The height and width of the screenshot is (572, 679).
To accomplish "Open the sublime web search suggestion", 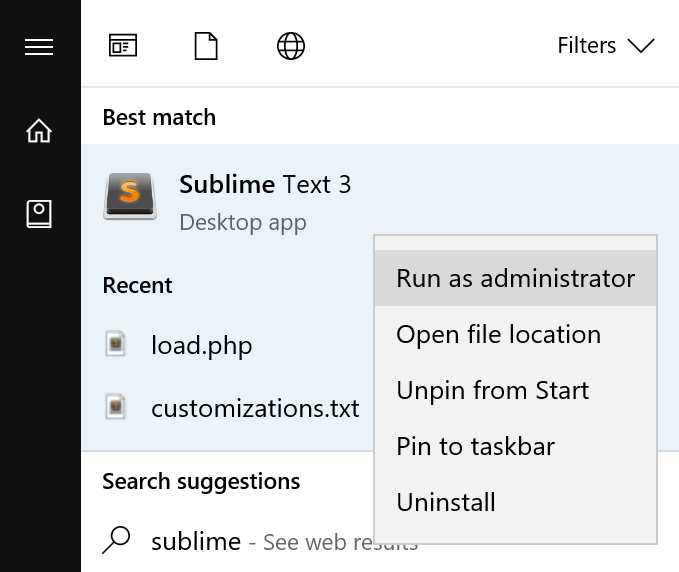I will pos(228,541).
